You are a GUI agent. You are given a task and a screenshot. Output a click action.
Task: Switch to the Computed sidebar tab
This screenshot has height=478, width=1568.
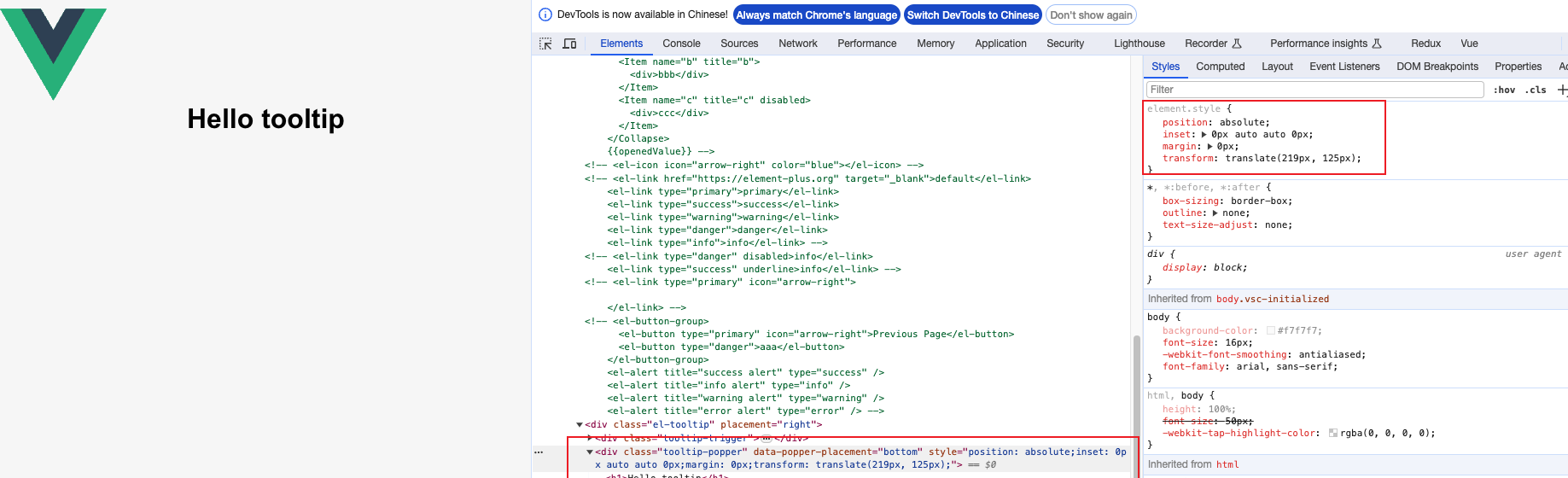(1221, 67)
